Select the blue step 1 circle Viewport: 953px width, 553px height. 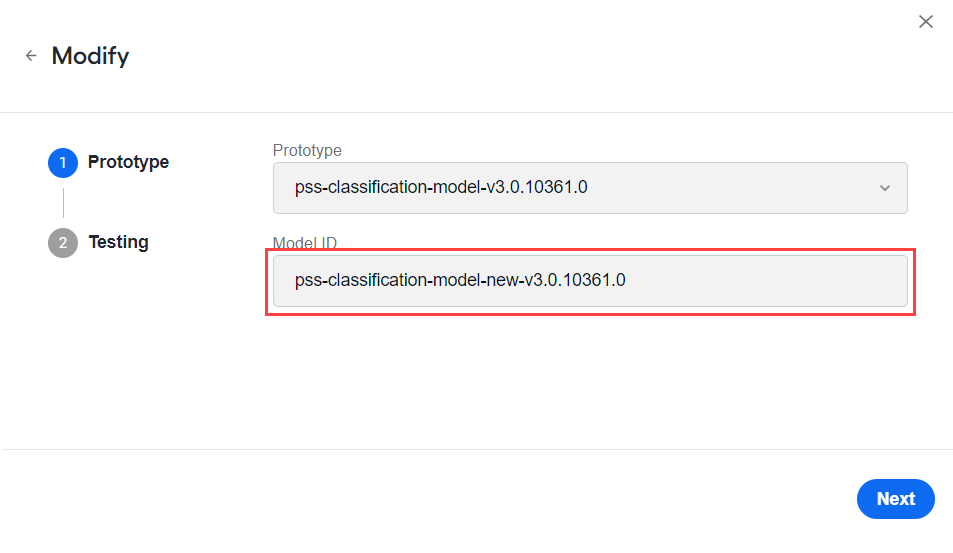tap(63, 163)
